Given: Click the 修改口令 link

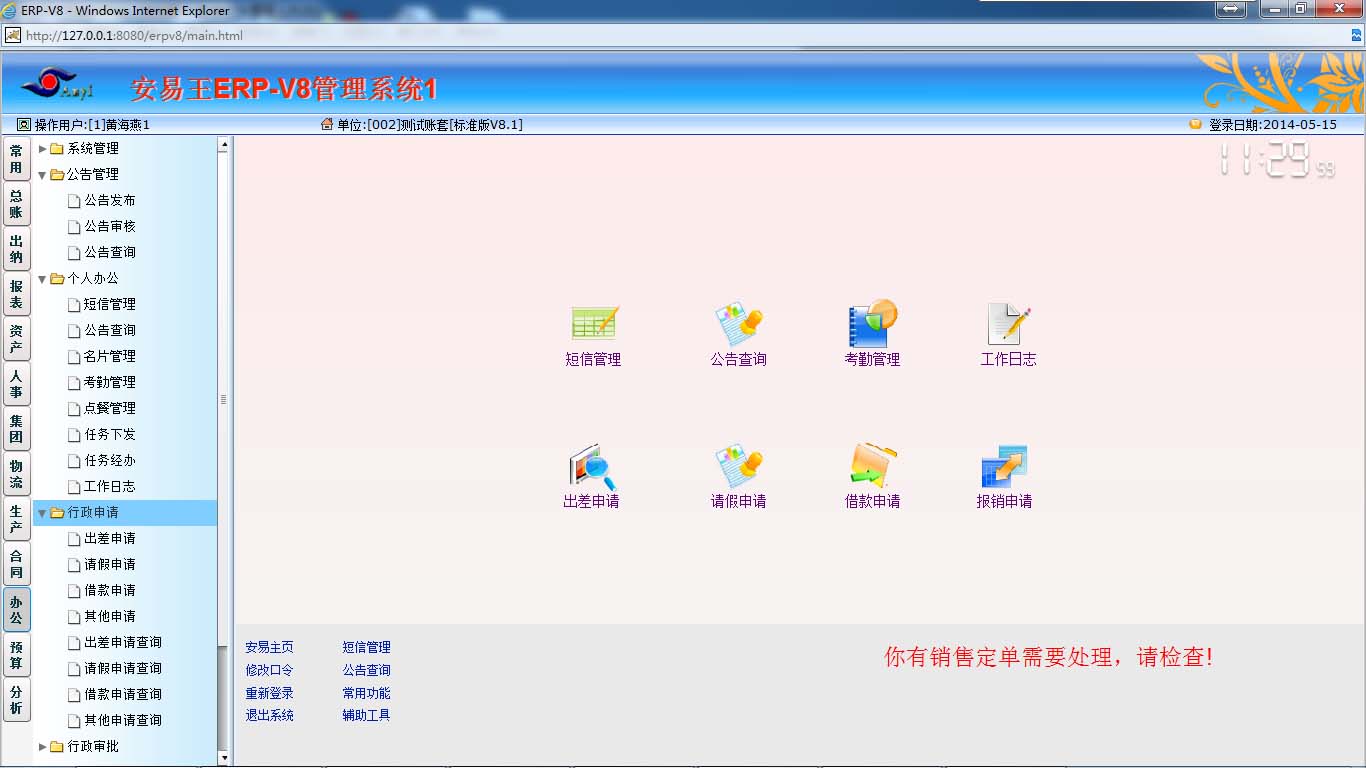Looking at the screenshot, I should pos(270,670).
